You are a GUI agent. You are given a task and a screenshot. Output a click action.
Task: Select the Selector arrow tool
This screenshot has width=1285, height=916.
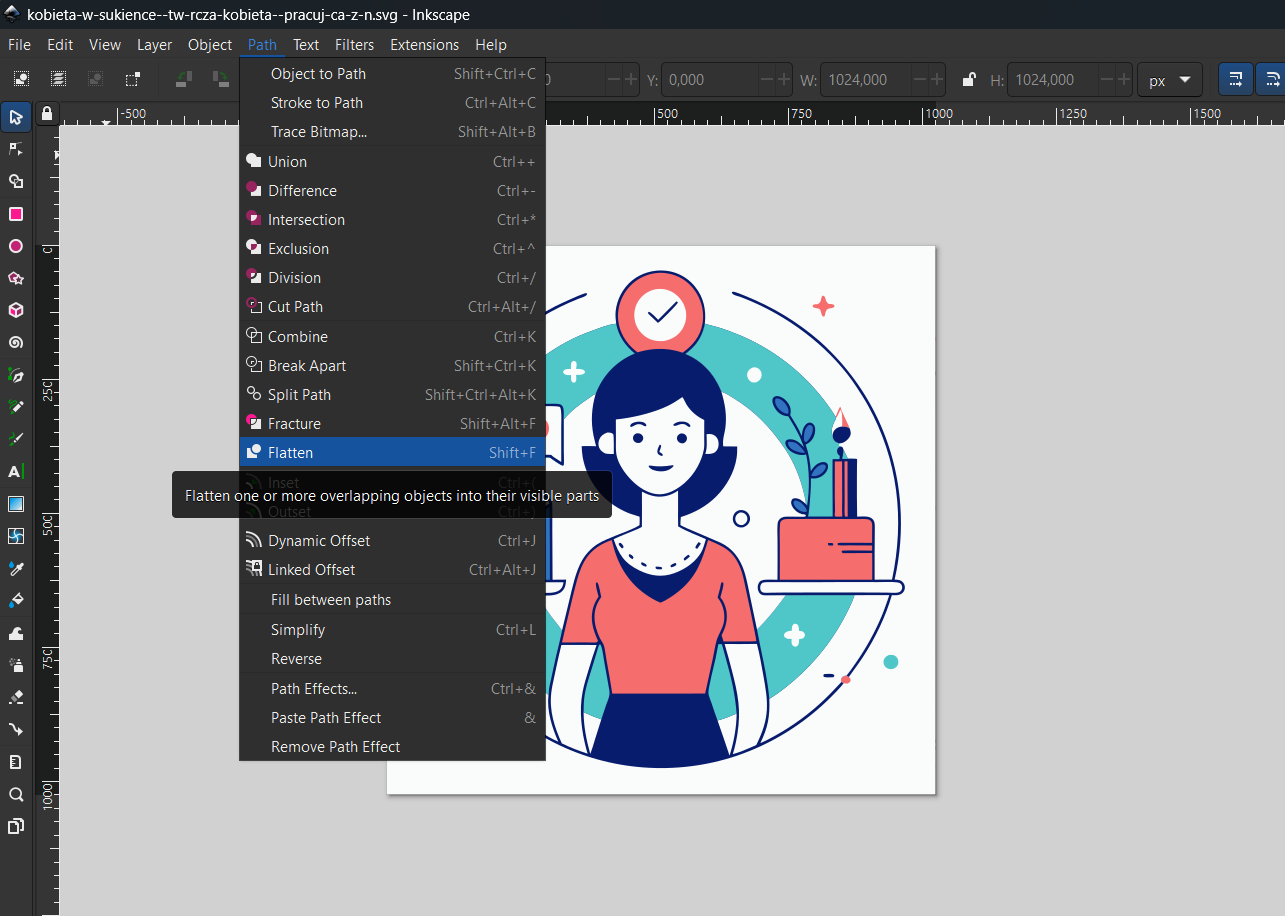click(16, 117)
